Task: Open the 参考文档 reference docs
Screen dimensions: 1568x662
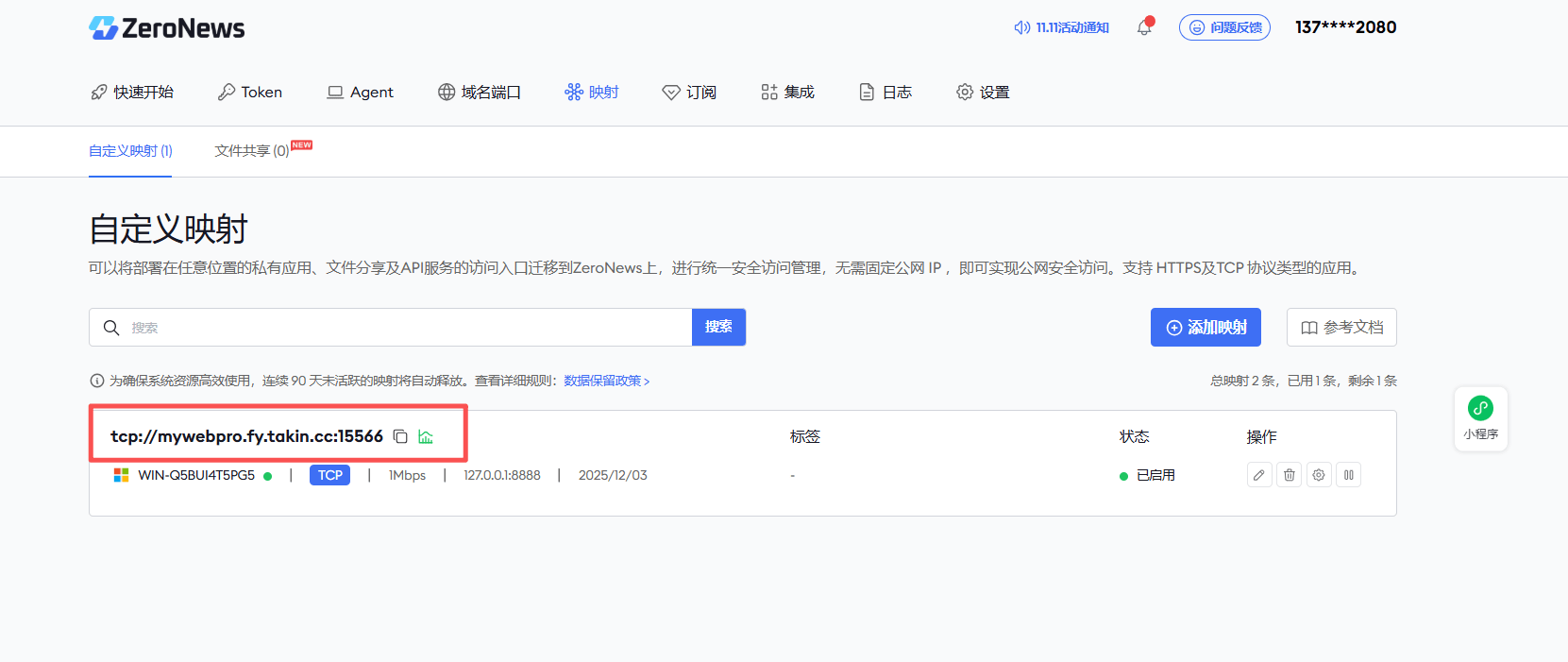Action: [1341, 328]
